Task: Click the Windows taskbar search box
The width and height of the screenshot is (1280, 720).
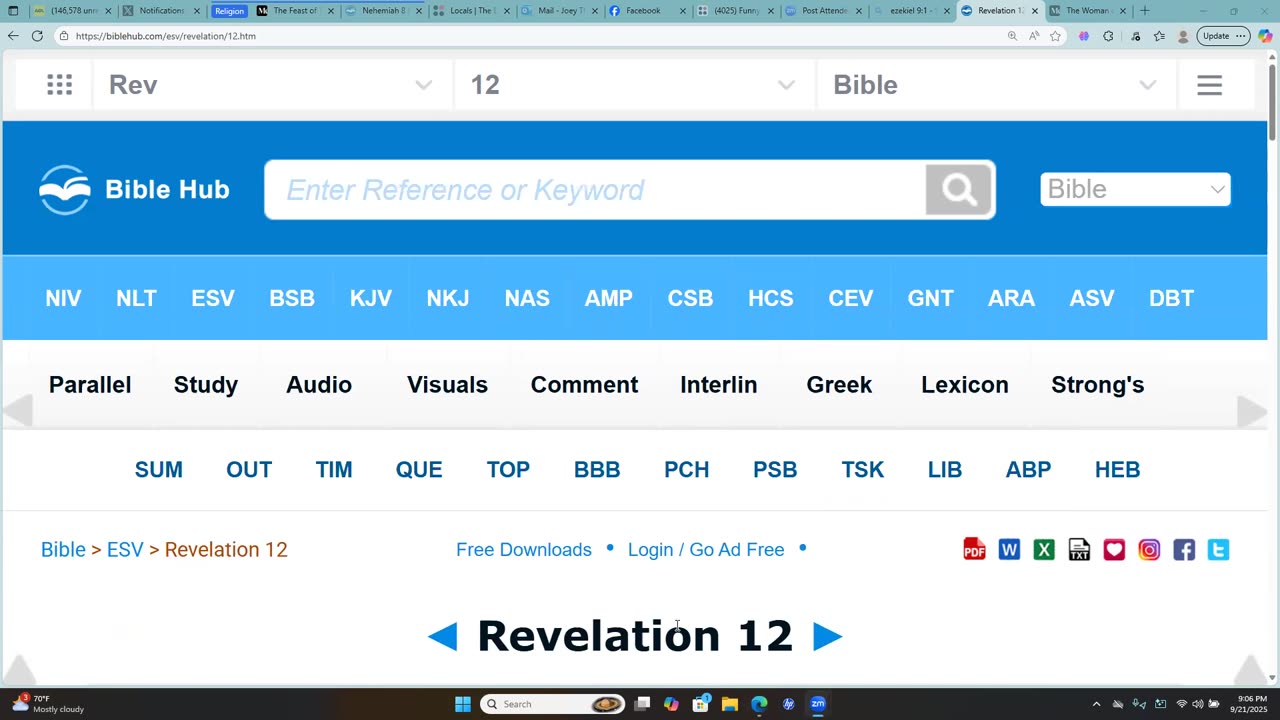Action: [x=553, y=704]
